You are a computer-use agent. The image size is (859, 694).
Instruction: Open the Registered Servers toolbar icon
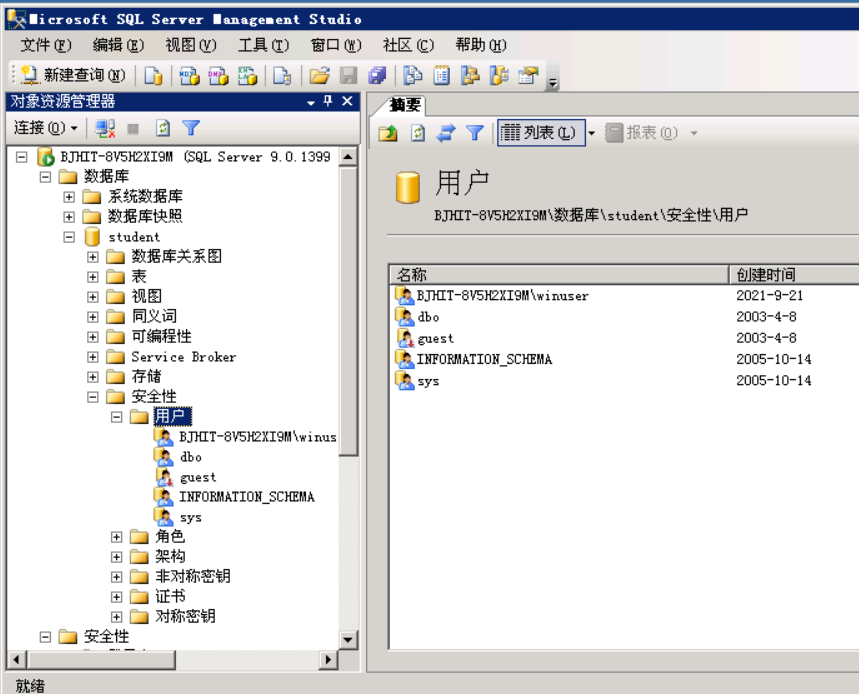coord(413,76)
